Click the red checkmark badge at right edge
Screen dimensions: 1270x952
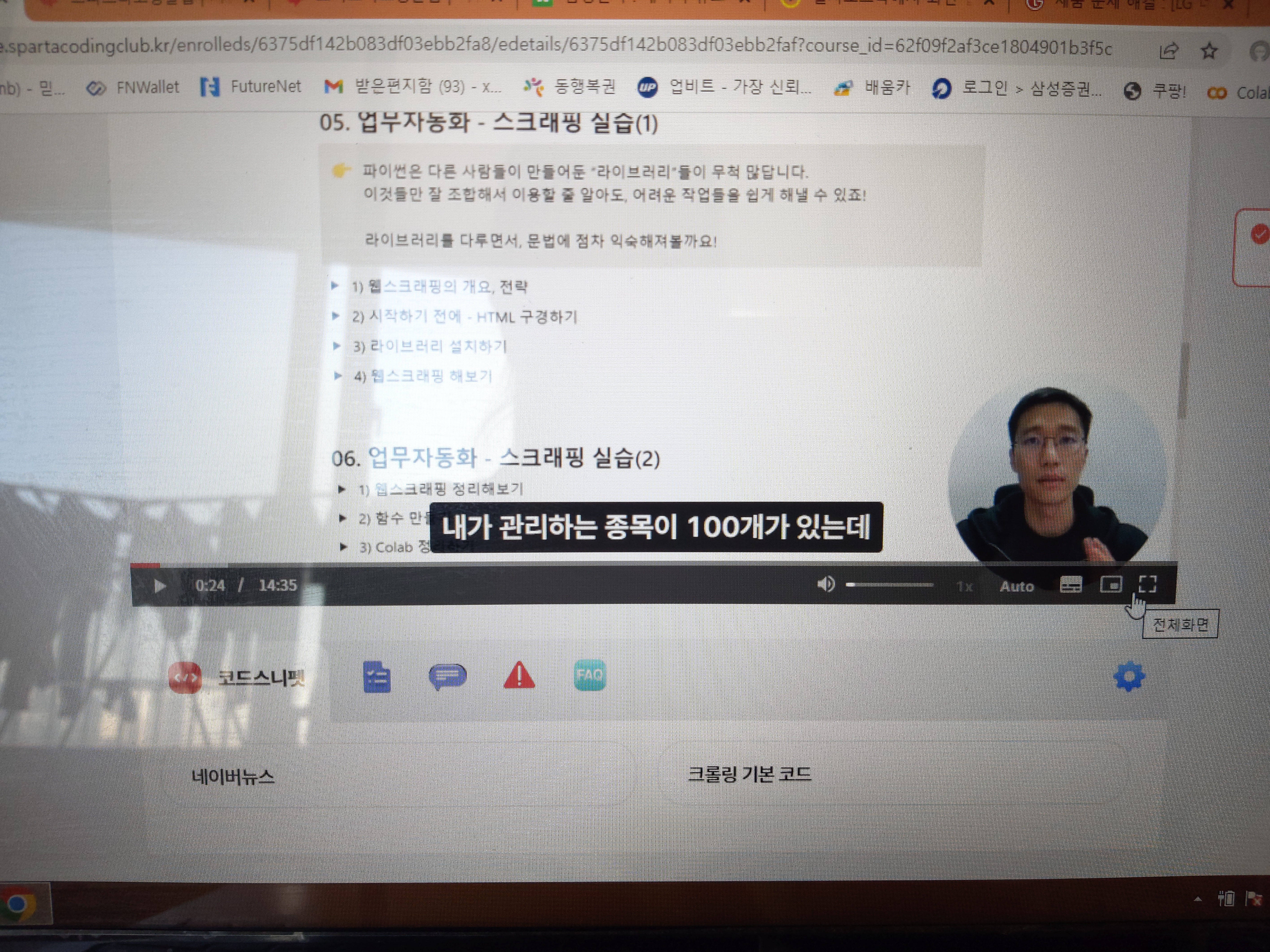tap(1260, 234)
